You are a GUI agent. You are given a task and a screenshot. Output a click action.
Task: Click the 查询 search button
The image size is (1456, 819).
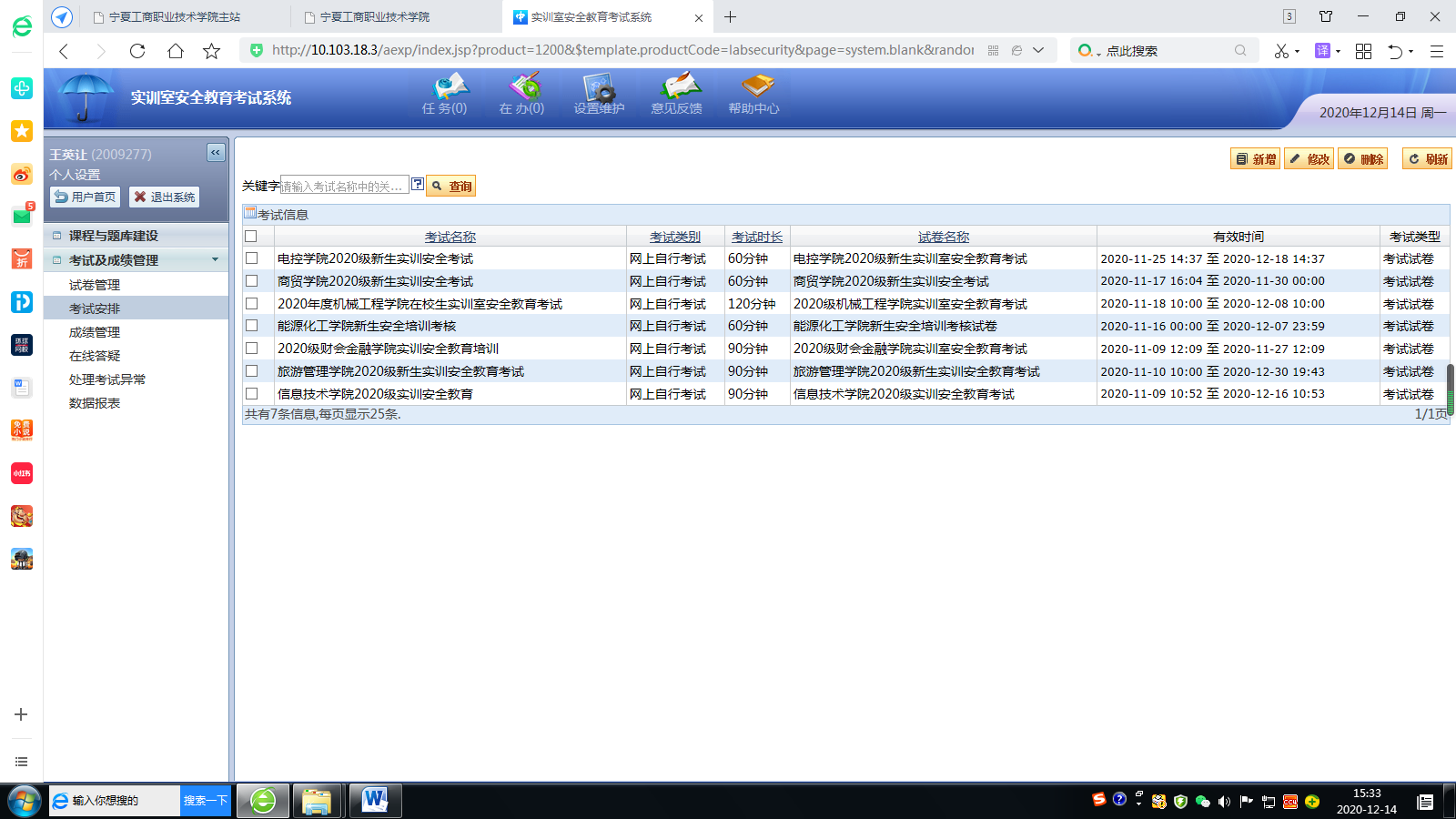click(451, 187)
